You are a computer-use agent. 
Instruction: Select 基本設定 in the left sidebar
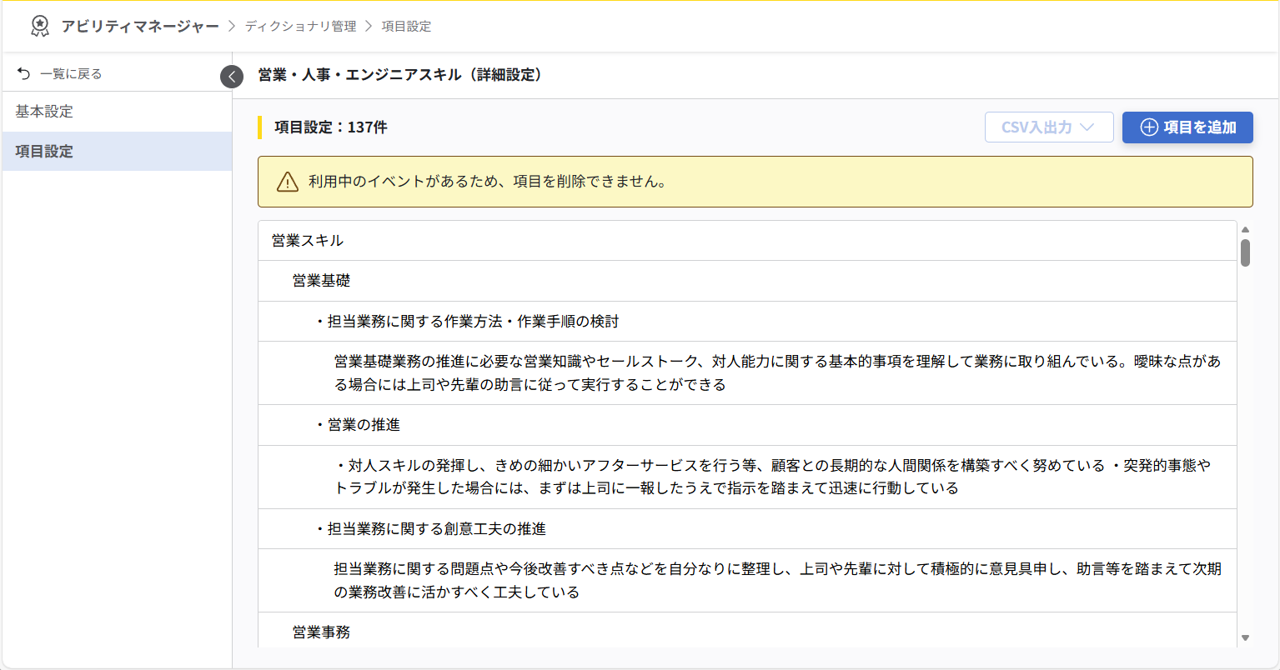(45, 111)
